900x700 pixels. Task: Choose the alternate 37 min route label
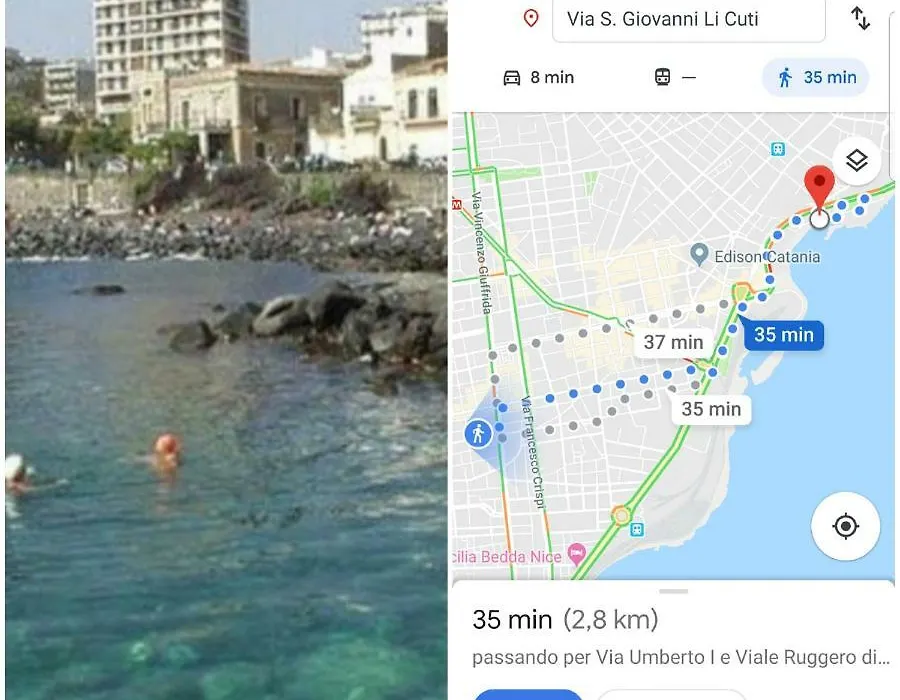[673, 343]
